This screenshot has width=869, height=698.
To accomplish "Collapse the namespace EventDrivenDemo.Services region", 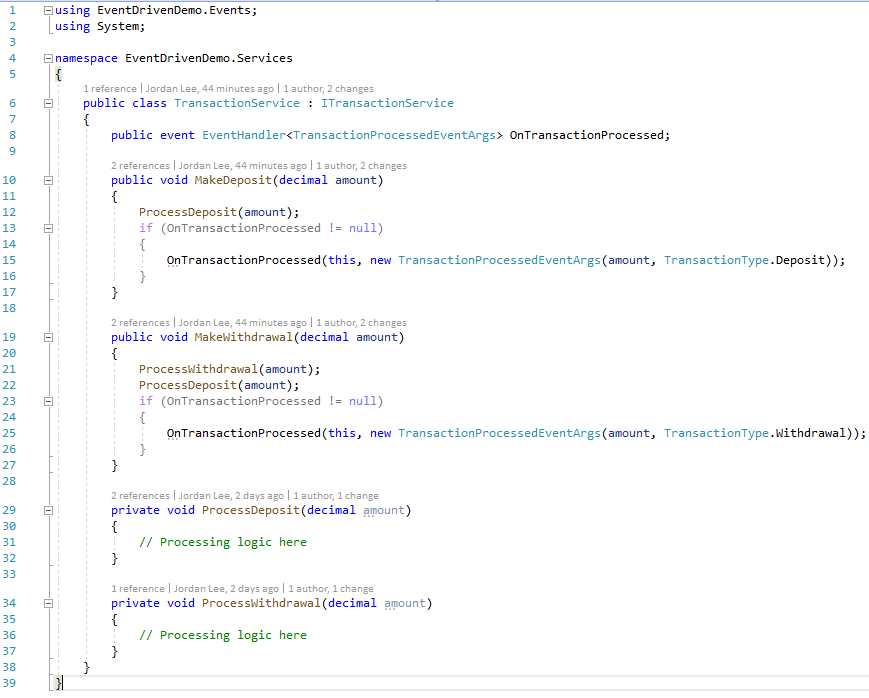I will click(48, 58).
